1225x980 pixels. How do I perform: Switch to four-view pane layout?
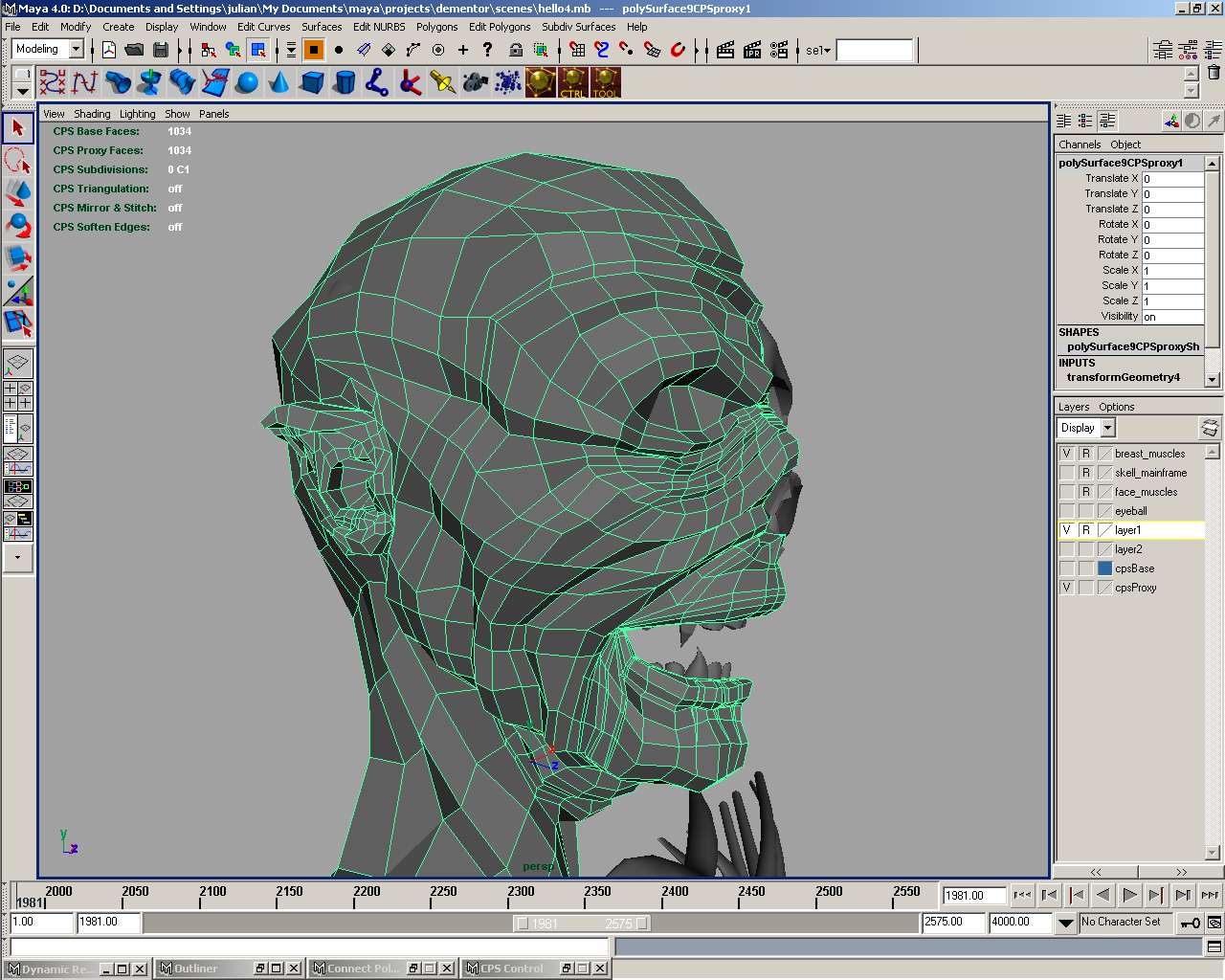coord(17,396)
